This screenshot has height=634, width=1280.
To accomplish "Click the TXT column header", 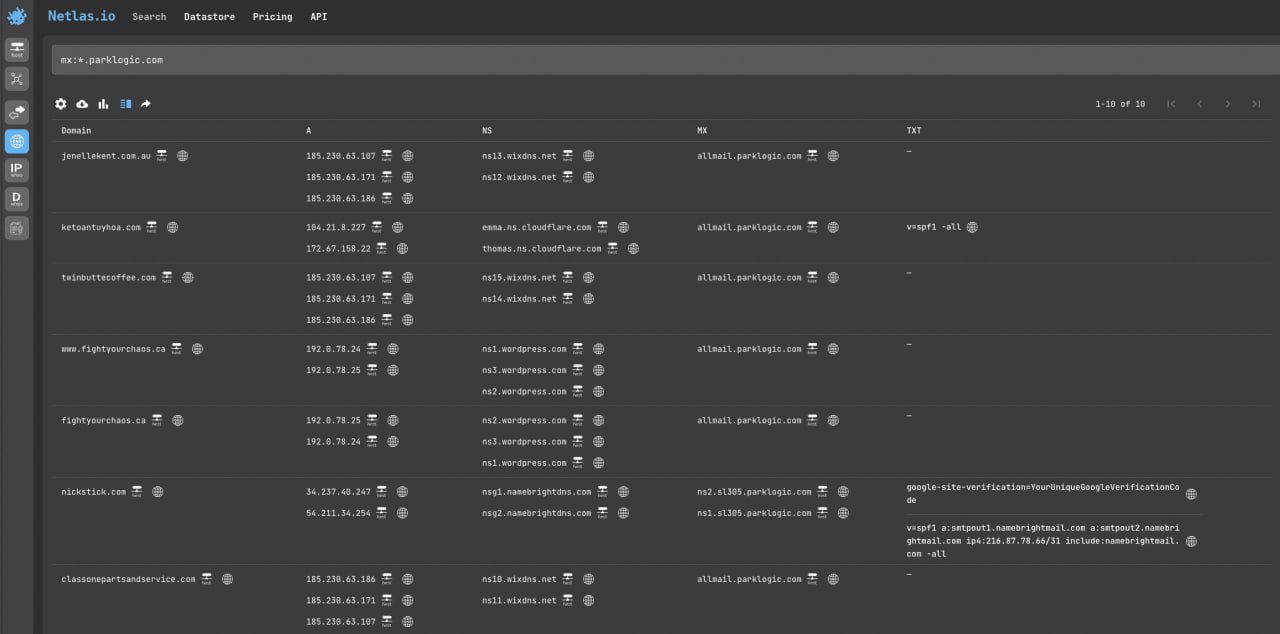I will (x=914, y=131).
